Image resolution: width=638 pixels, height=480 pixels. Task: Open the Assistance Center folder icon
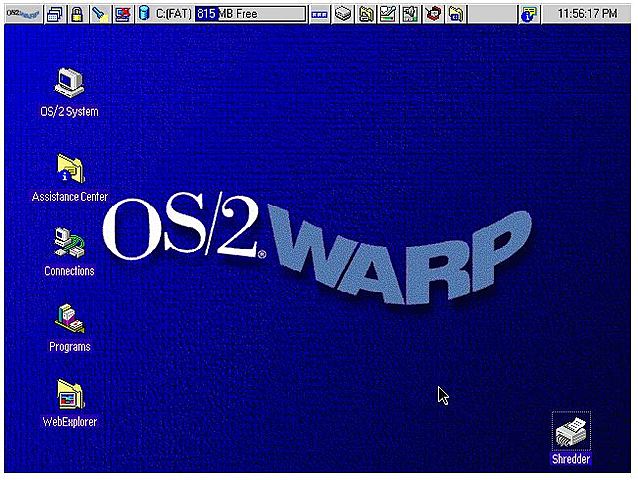70,168
